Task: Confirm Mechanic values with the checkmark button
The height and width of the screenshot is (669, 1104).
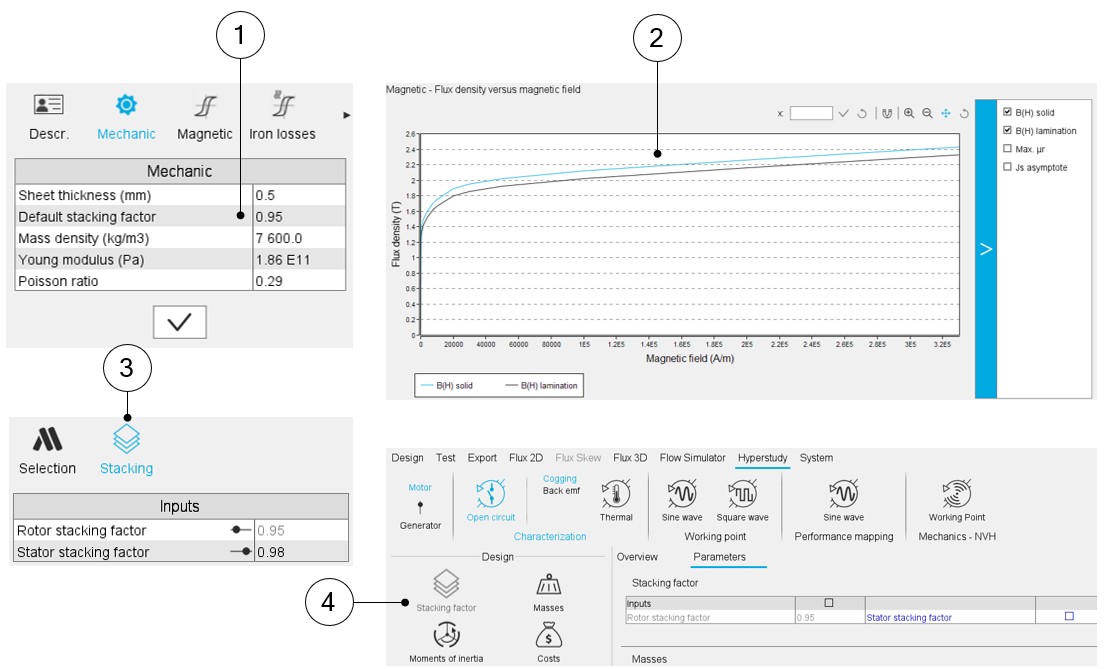Action: 180,323
